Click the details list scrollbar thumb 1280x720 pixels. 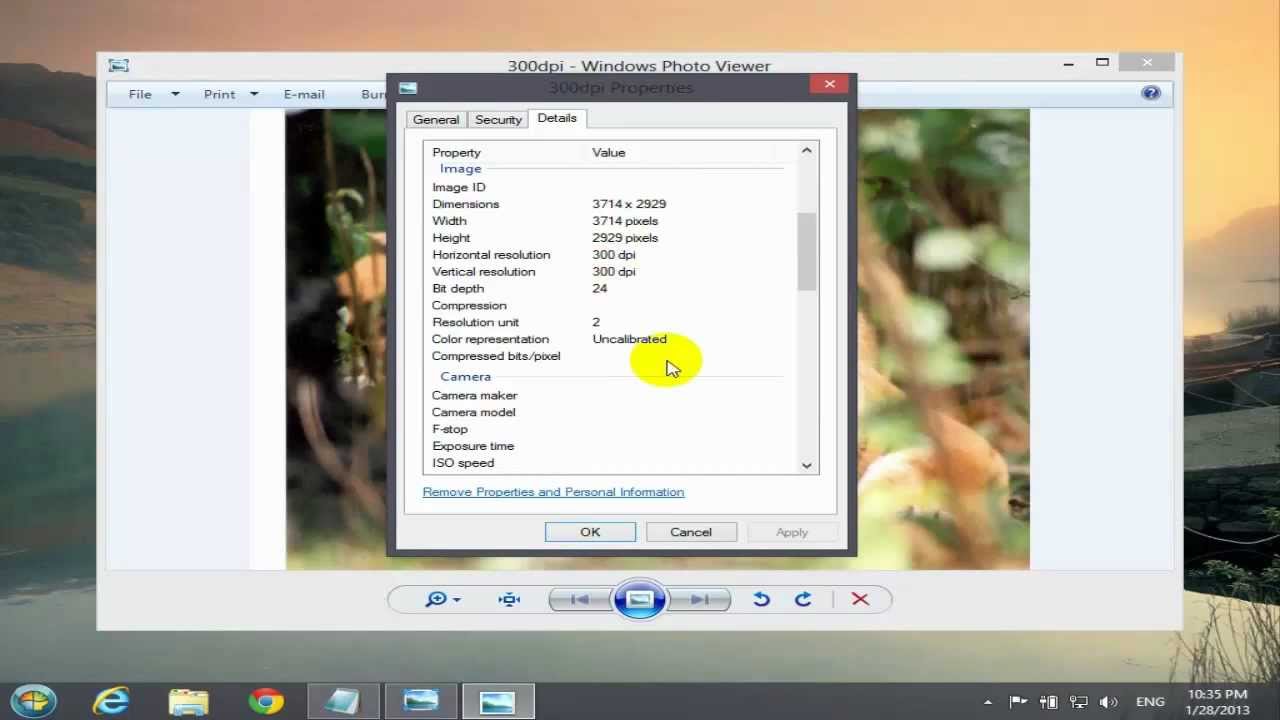(807, 251)
